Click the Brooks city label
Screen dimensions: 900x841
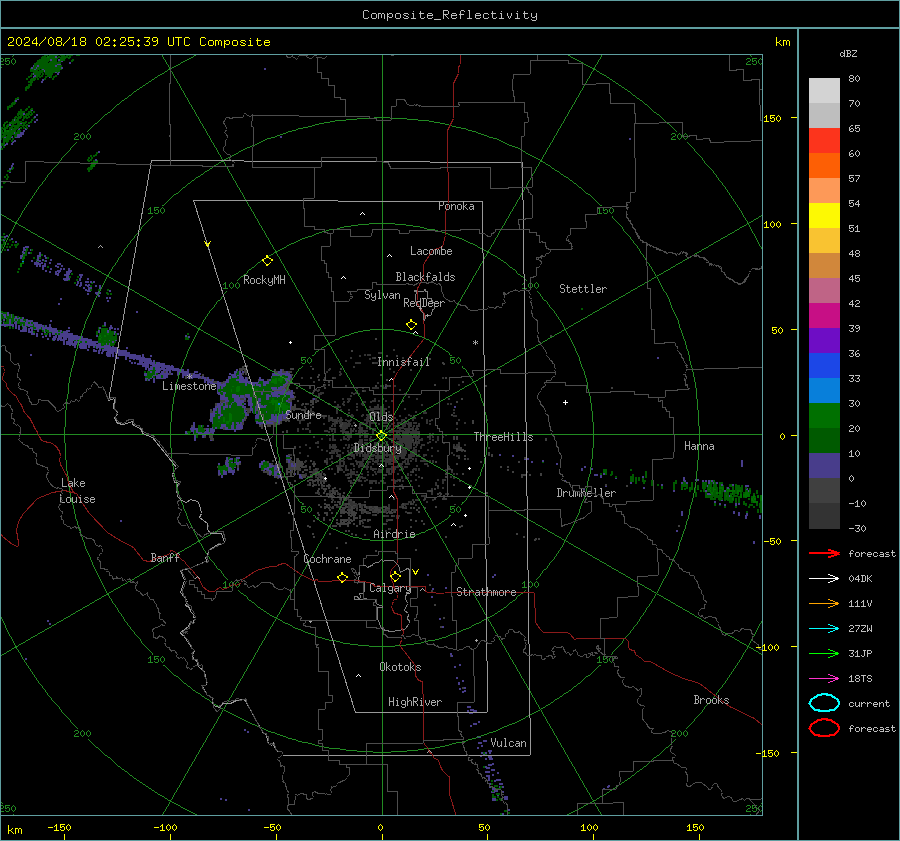tap(711, 700)
